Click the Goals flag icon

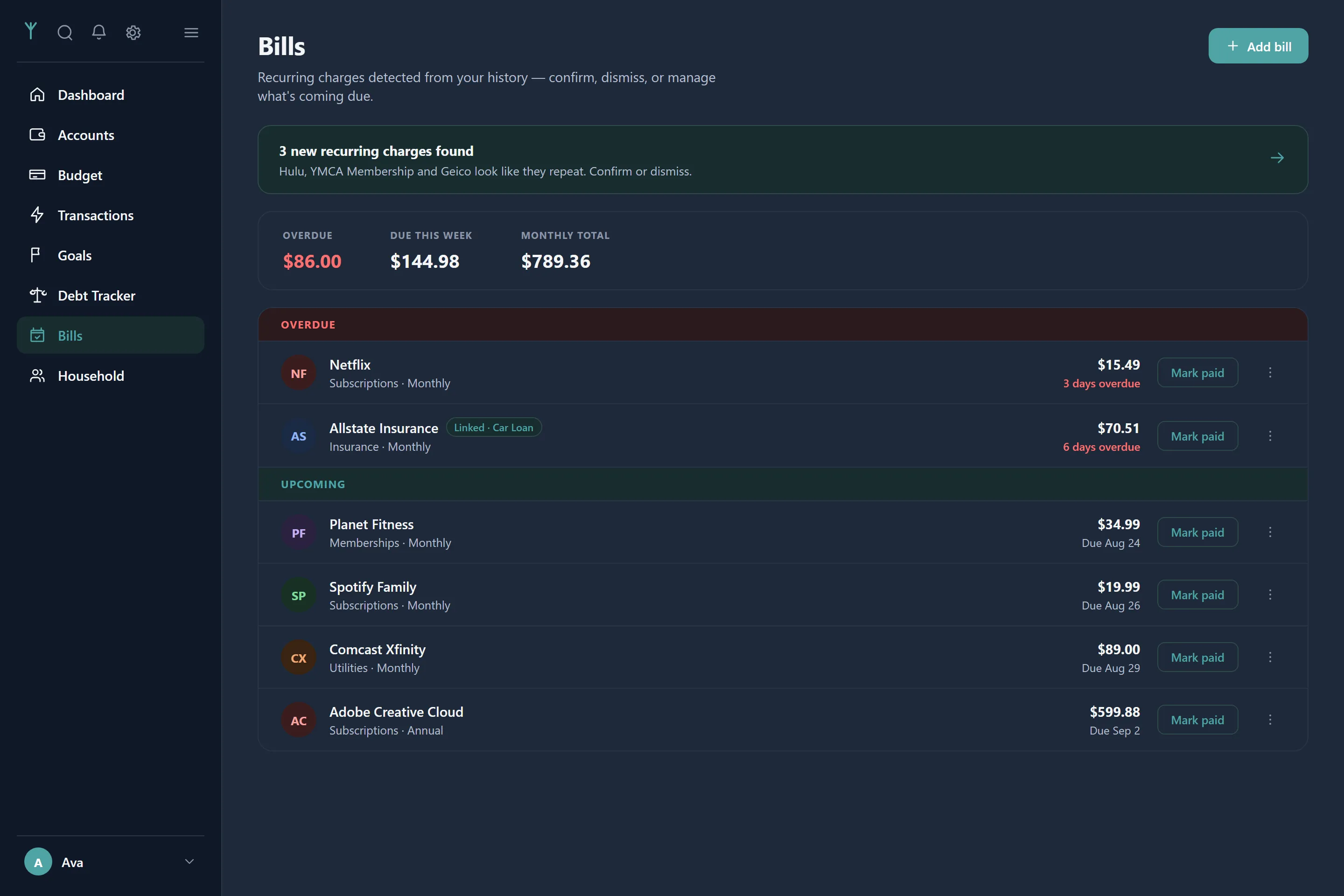[35, 255]
